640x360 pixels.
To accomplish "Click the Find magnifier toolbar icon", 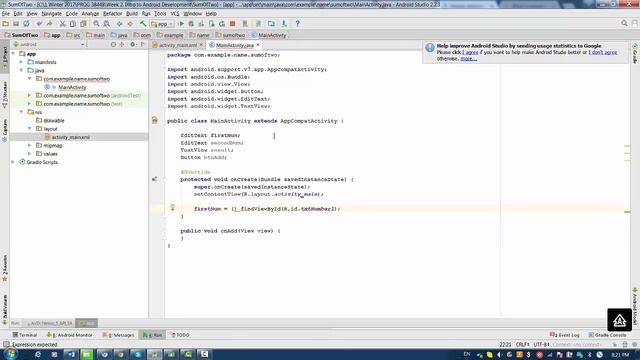I will (96, 24).
